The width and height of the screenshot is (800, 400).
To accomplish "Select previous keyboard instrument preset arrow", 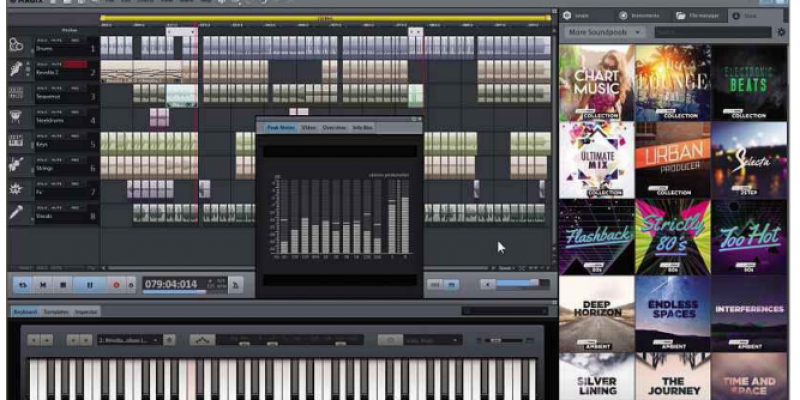I will click(x=73, y=340).
